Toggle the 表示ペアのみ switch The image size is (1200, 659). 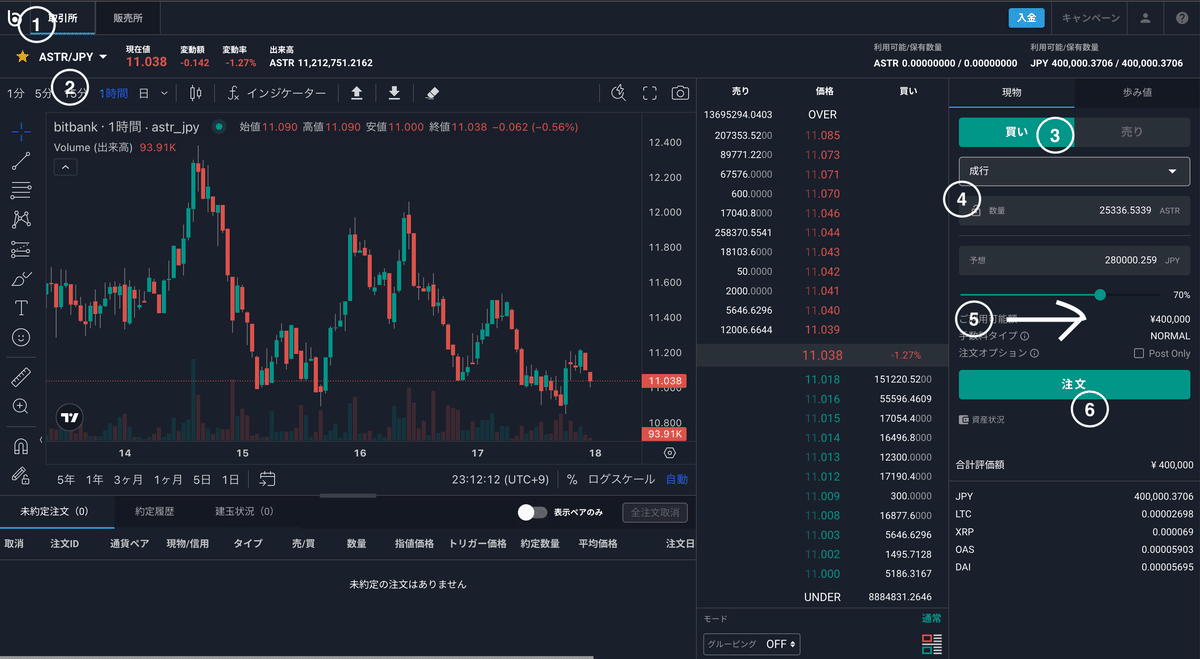coord(532,512)
